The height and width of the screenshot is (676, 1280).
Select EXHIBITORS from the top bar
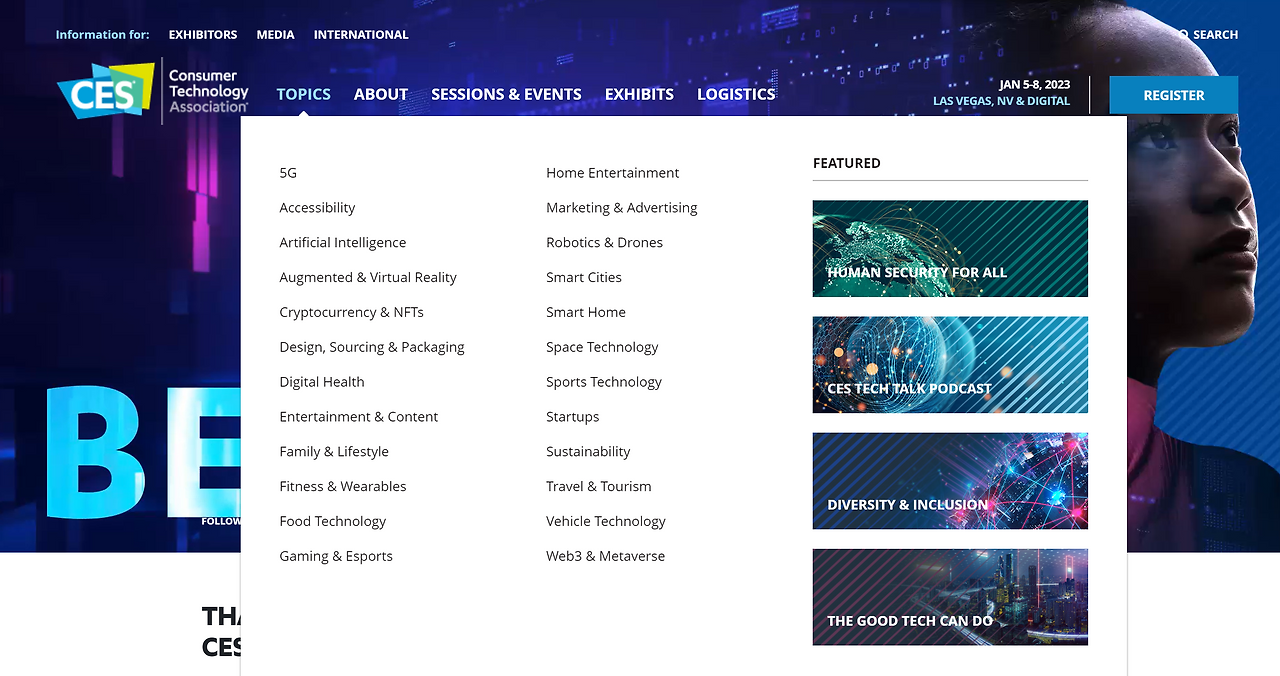[x=203, y=34]
